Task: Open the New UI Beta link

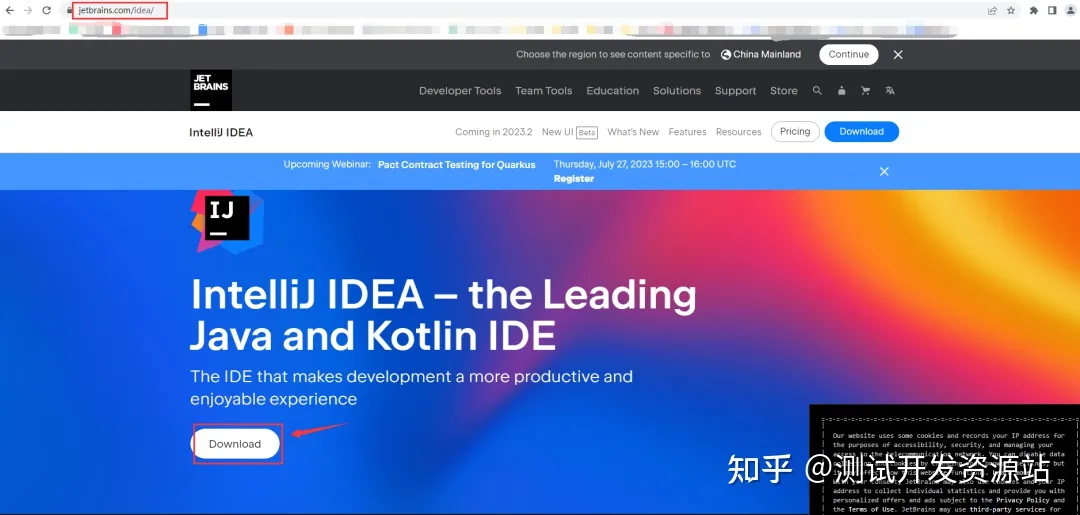Action: [x=570, y=132]
